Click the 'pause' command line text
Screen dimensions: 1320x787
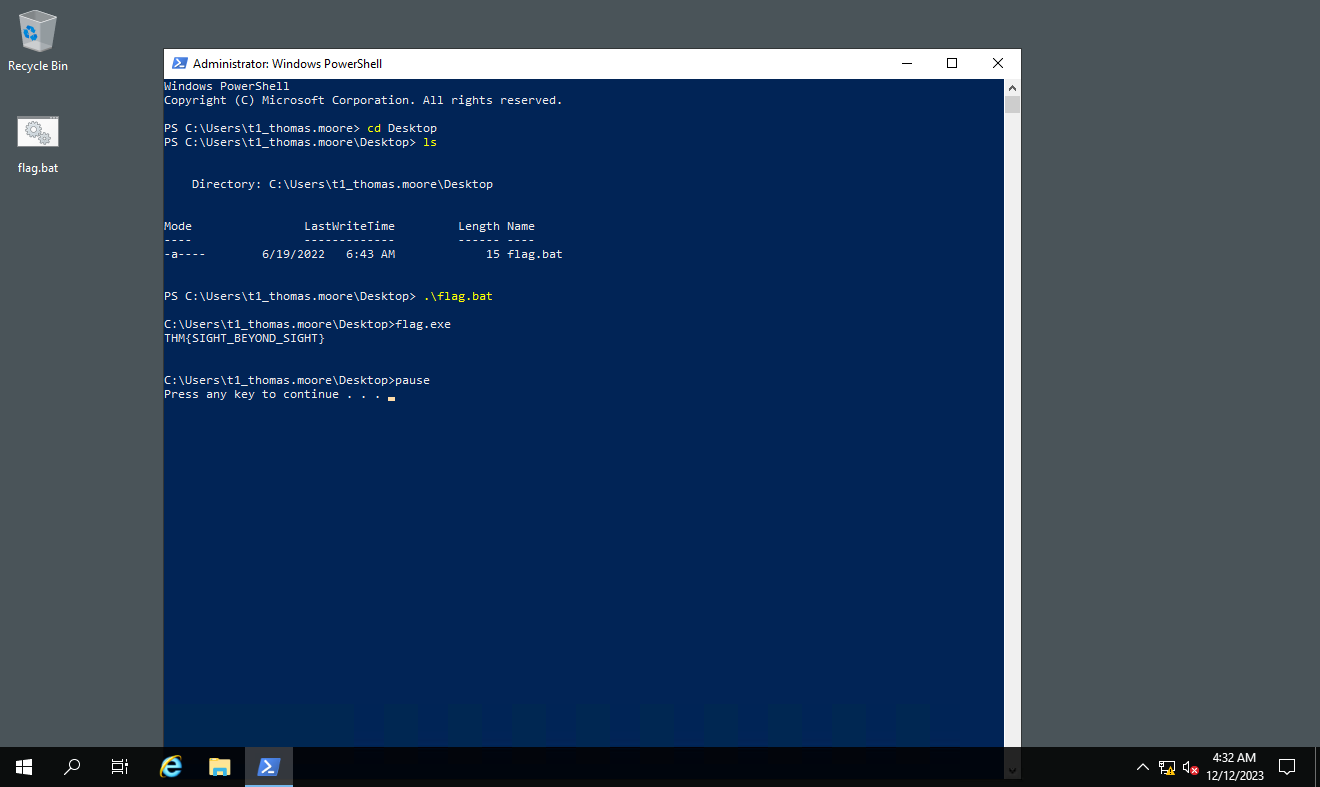click(412, 380)
